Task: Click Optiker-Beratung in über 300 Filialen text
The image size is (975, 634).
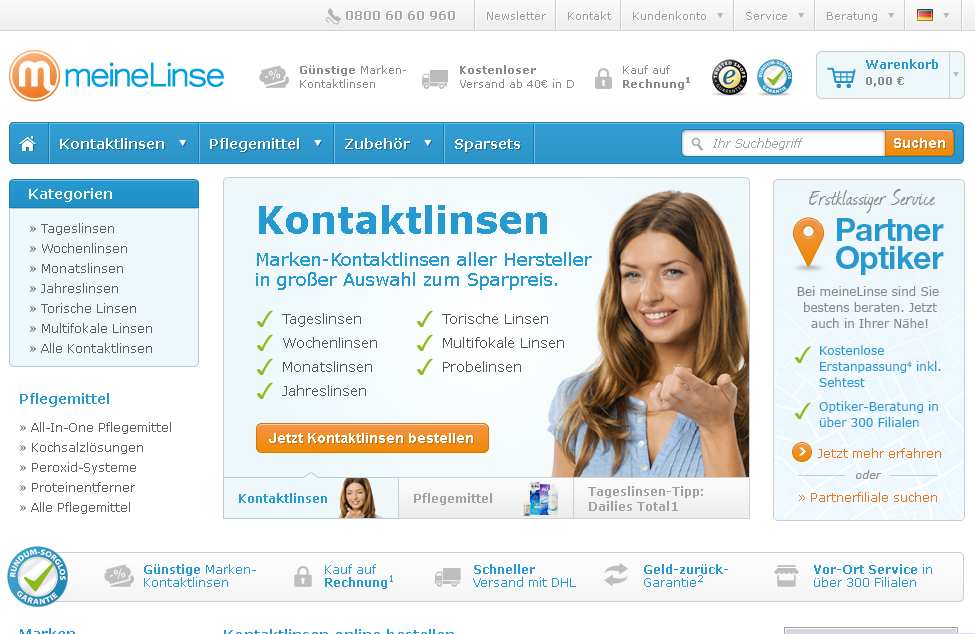Action: click(x=878, y=414)
